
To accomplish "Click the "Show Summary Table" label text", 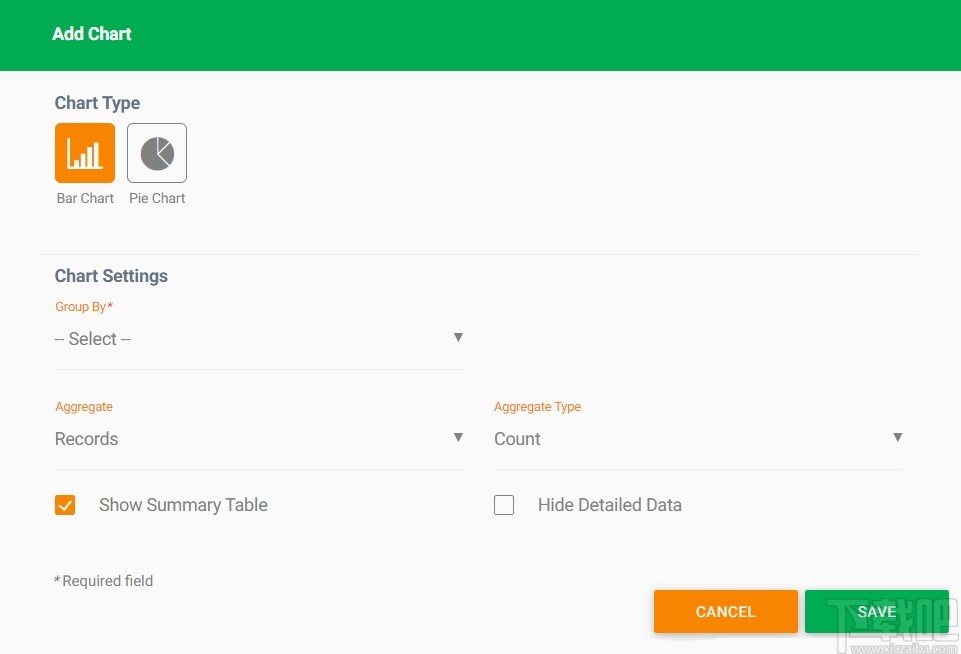I will (x=183, y=505).
